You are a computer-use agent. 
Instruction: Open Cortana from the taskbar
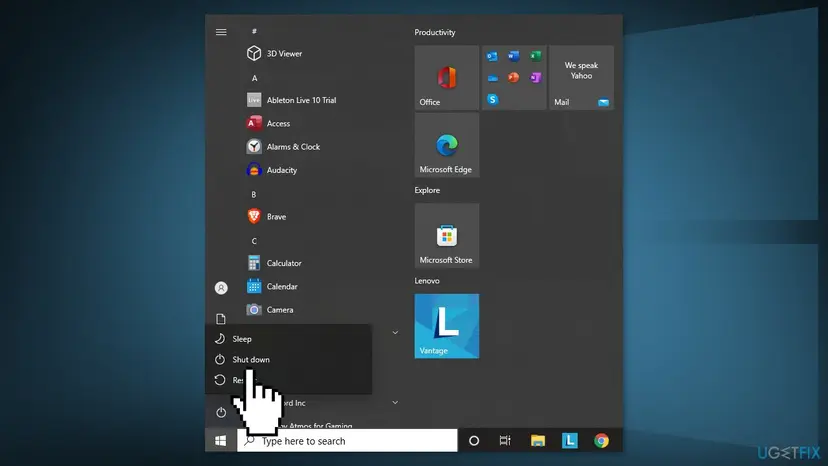(474, 441)
